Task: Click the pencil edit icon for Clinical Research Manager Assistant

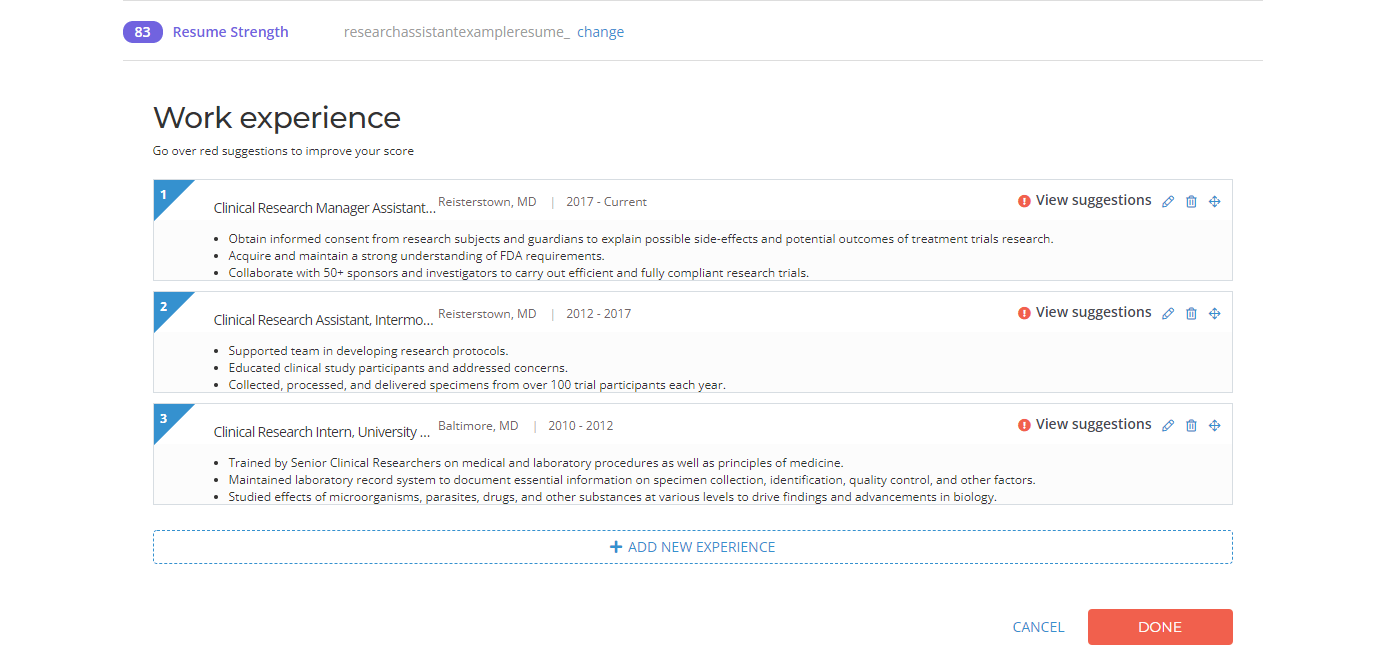Action: (x=1168, y=202)
